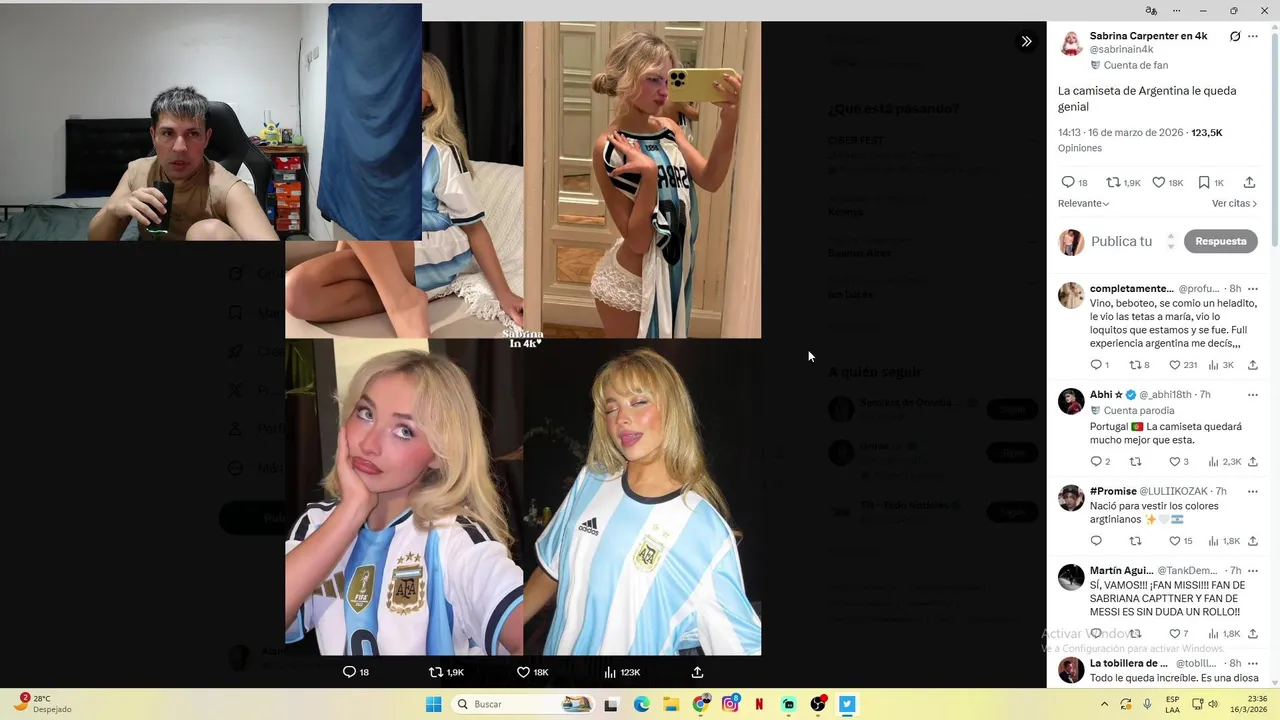Open Microsoft Edge from taskbar
Screen dimensions: 1280x720
641,704
